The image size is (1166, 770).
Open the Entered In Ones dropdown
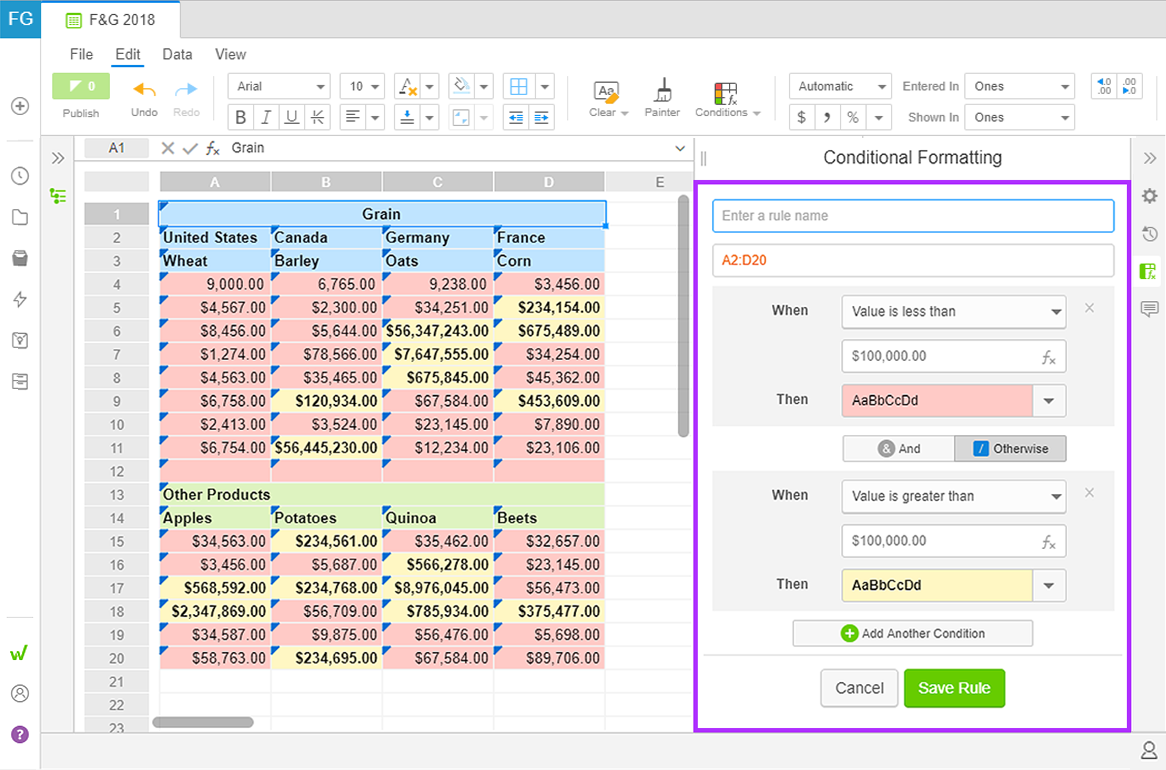point(1020,86)
